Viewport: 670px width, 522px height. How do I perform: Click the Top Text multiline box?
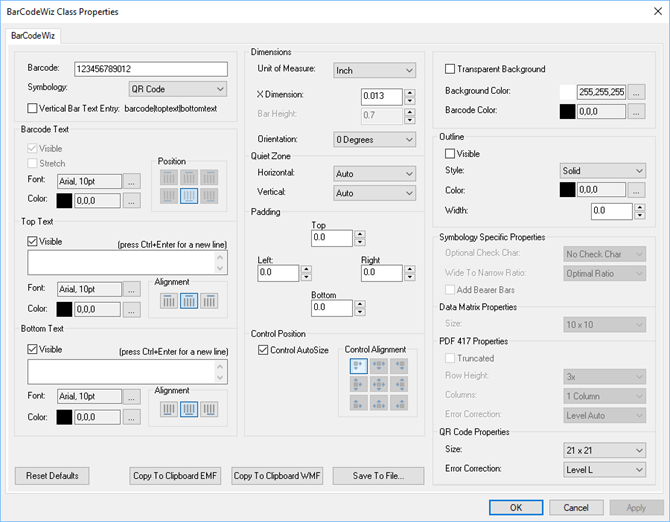click(x=127, y=262)
